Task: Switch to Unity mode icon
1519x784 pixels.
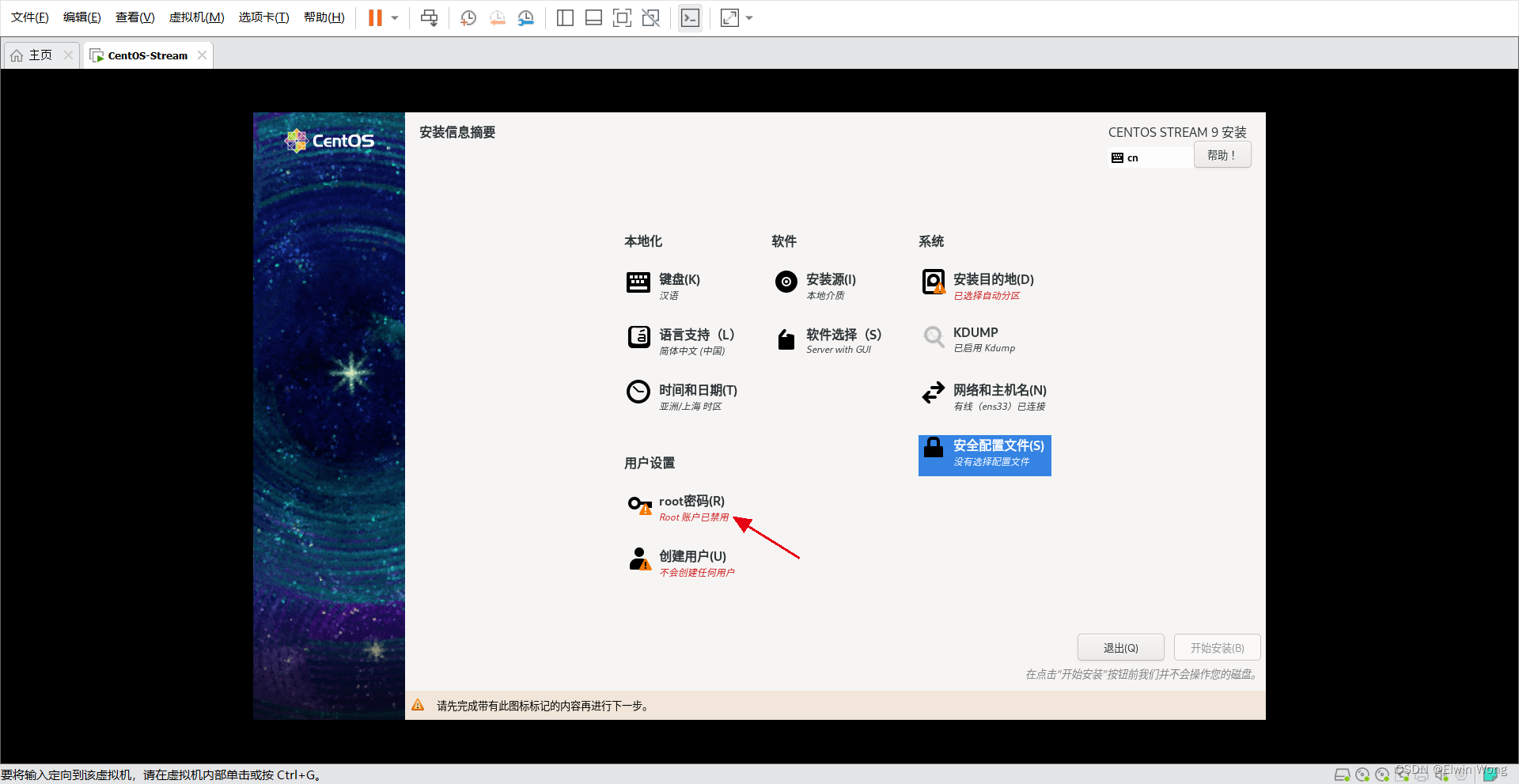Action: 650,17
